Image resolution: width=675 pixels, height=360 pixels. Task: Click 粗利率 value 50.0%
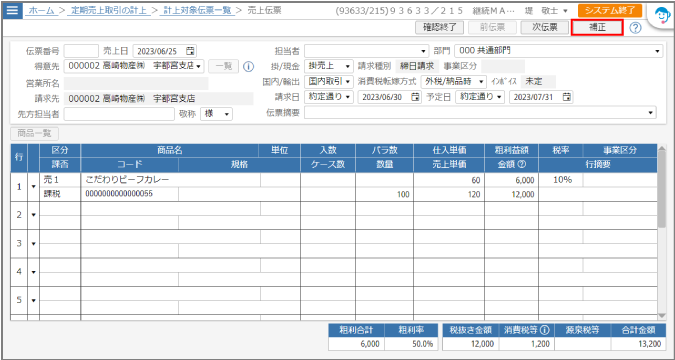tap(411, 344)
